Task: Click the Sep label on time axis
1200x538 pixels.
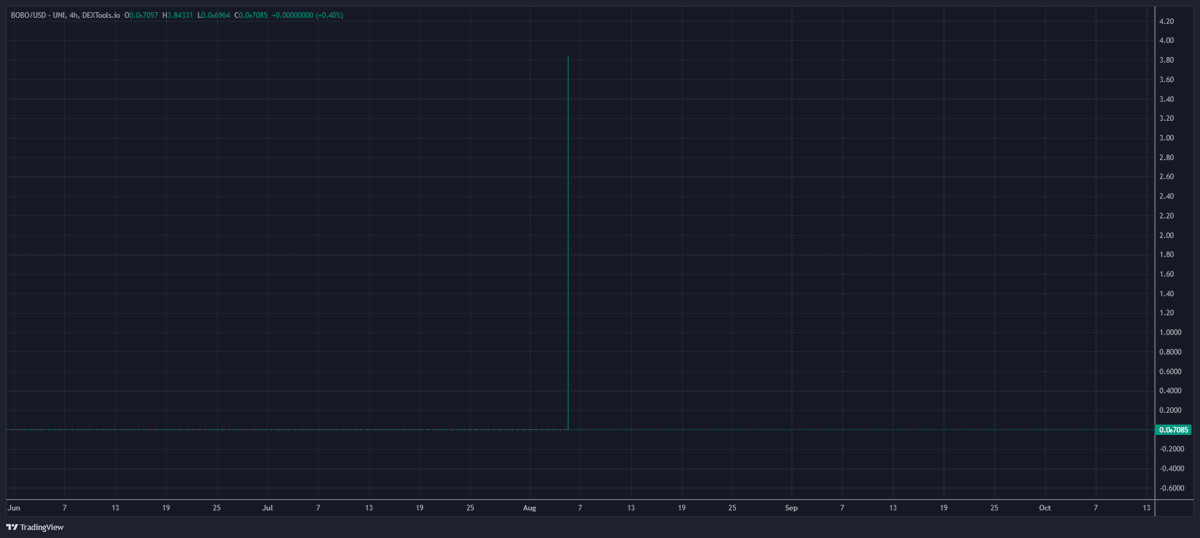Action: pyautogui.click(x=791, y=508)
